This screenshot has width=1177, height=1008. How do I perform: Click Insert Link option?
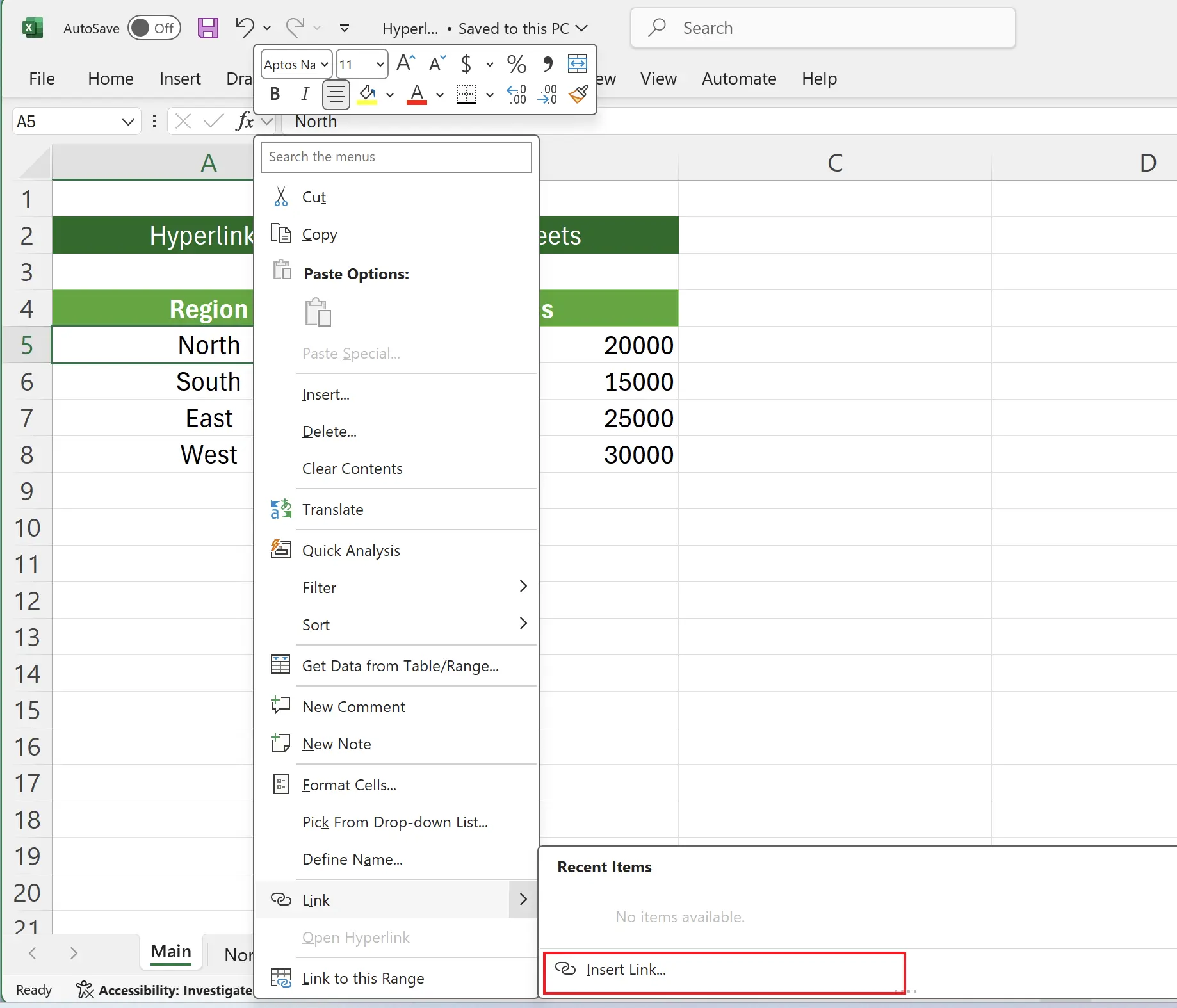pyautogui.click(x=626, y=970)
